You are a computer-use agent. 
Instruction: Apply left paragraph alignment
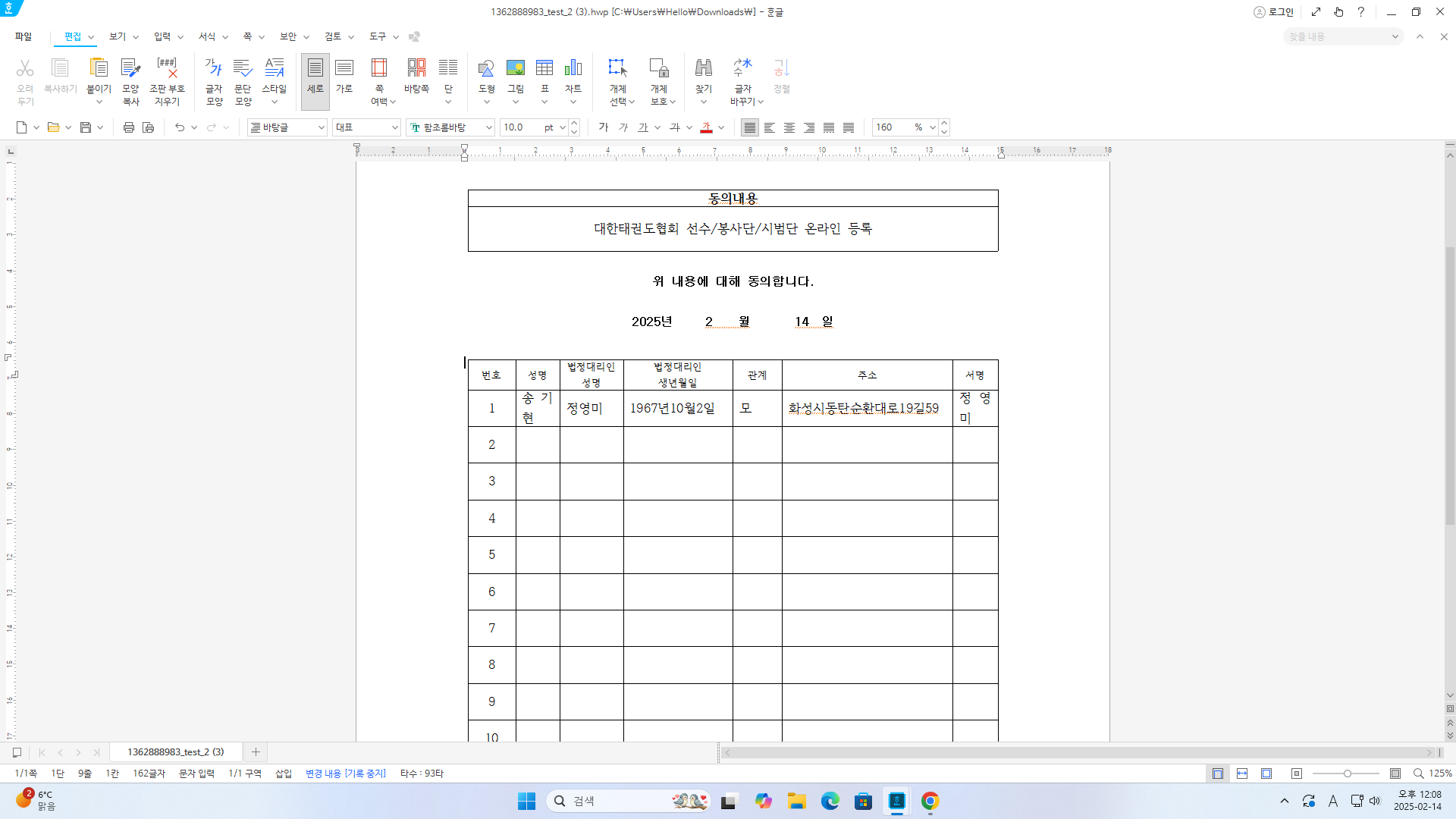tap(770, 127)
